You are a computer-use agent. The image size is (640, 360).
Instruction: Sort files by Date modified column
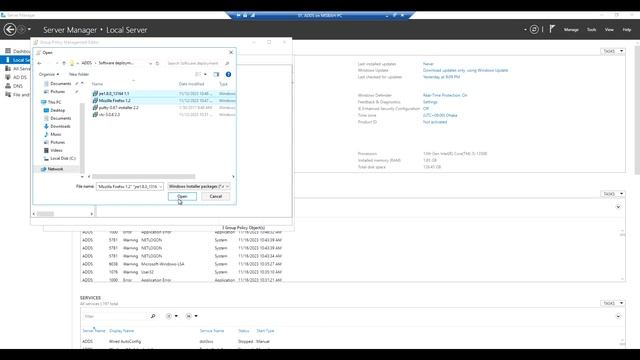pyautogui.click(x=191, y=84)
